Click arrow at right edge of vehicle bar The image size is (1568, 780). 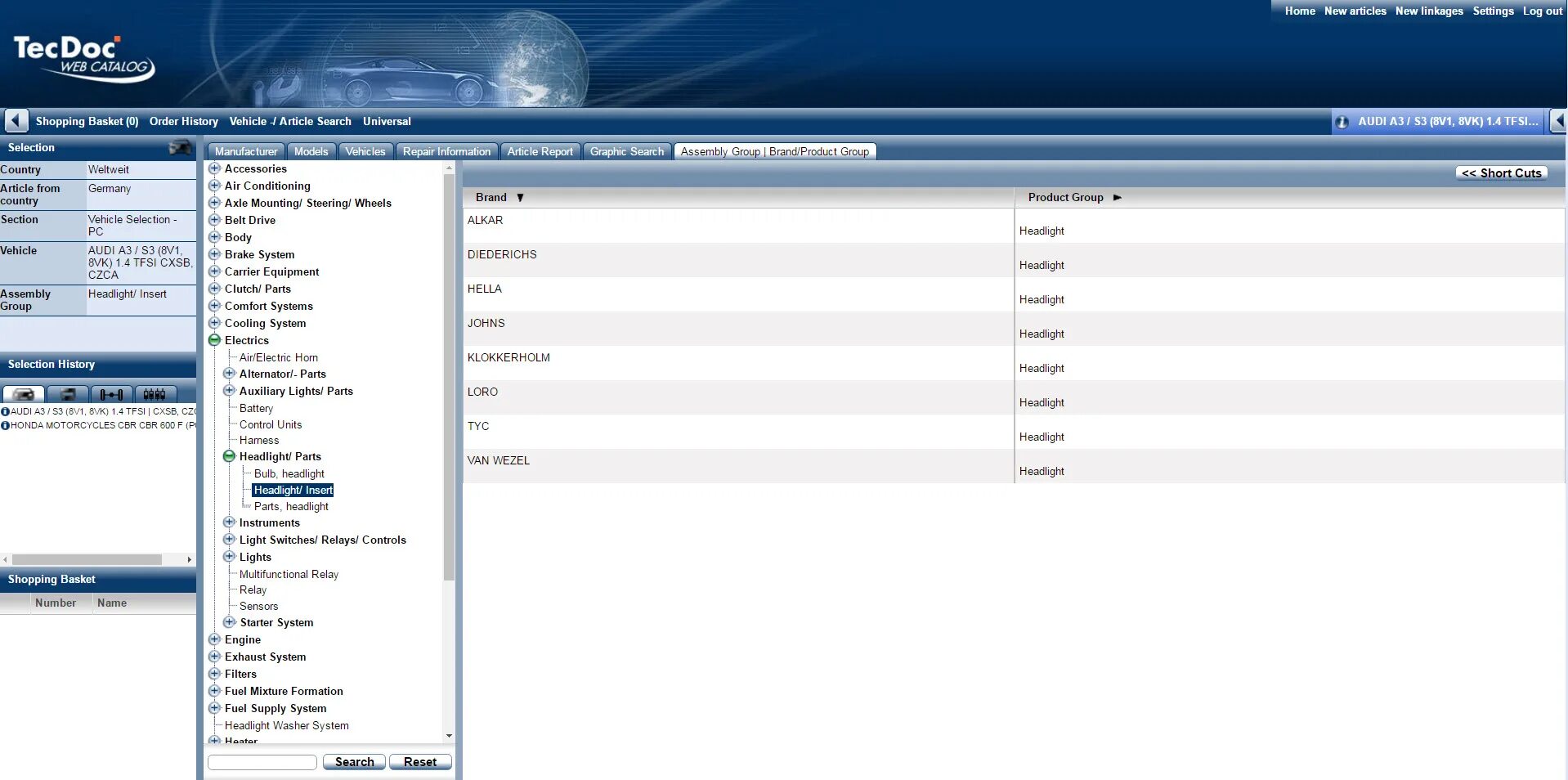pos(1558,121)
